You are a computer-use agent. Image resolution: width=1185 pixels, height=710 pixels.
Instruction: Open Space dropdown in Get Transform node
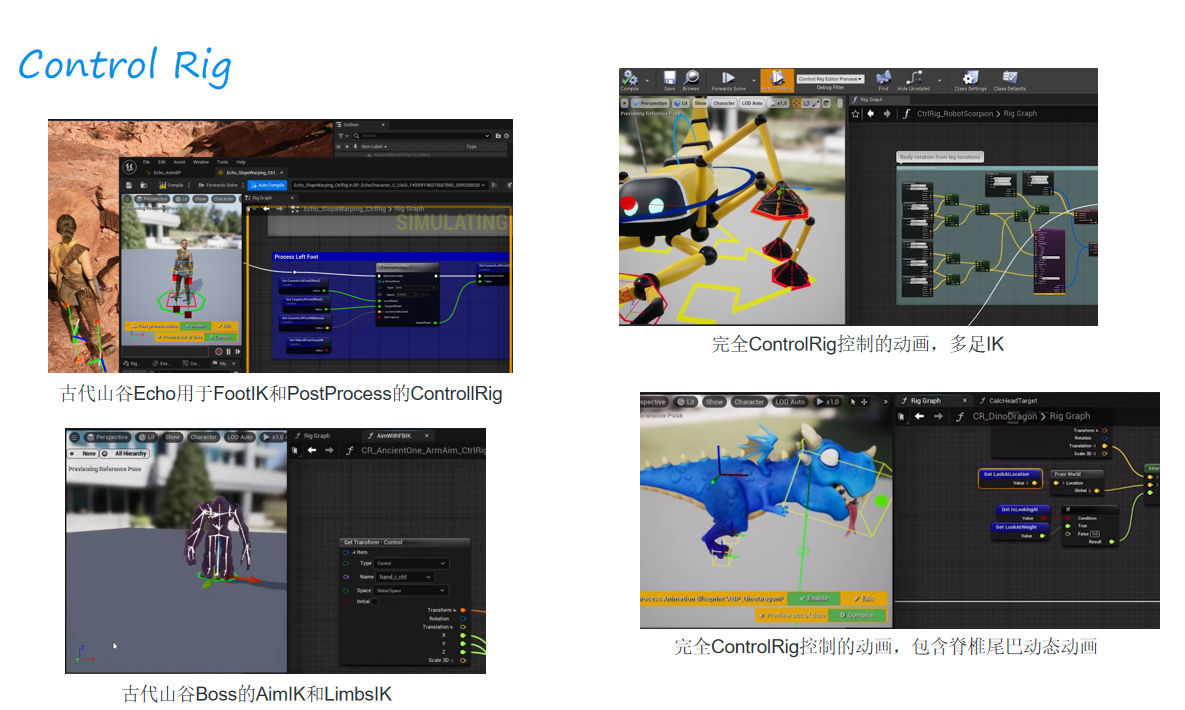pyautogui.click(x=411, y=591)
